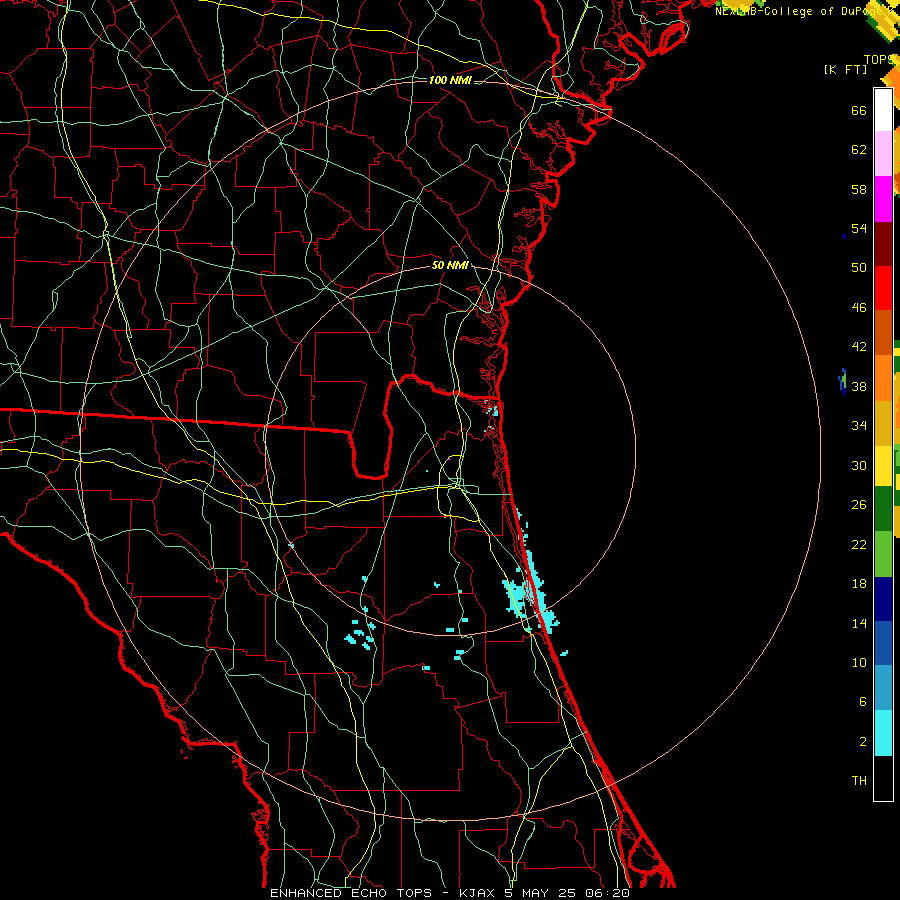Click the "100 NMI" range ring label
This screenshot has width=900, height=900.
[x=450, y=80]
